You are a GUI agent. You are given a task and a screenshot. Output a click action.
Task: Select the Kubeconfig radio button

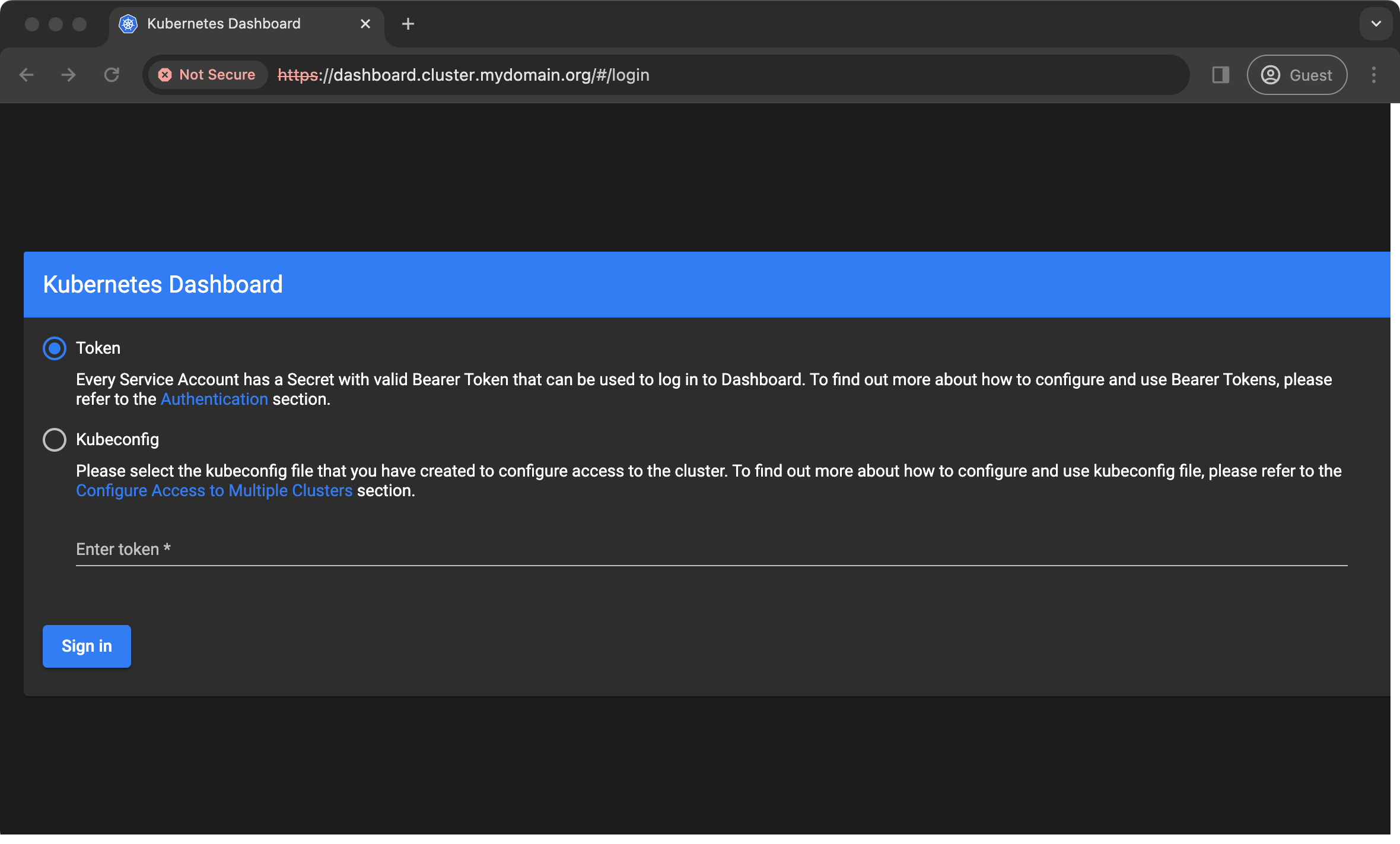coord(55,440)
